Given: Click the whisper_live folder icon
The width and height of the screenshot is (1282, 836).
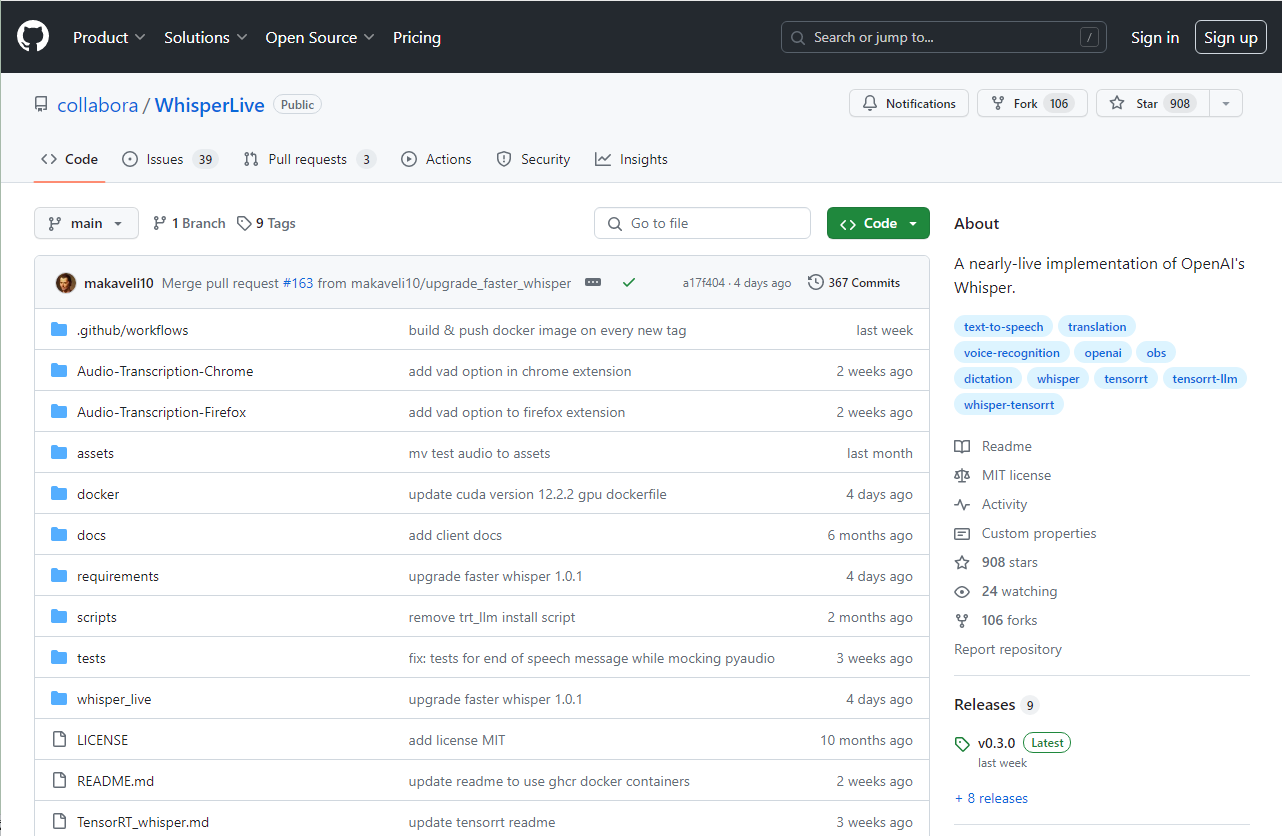Looking at the screenshot, I should pos(59,699).
